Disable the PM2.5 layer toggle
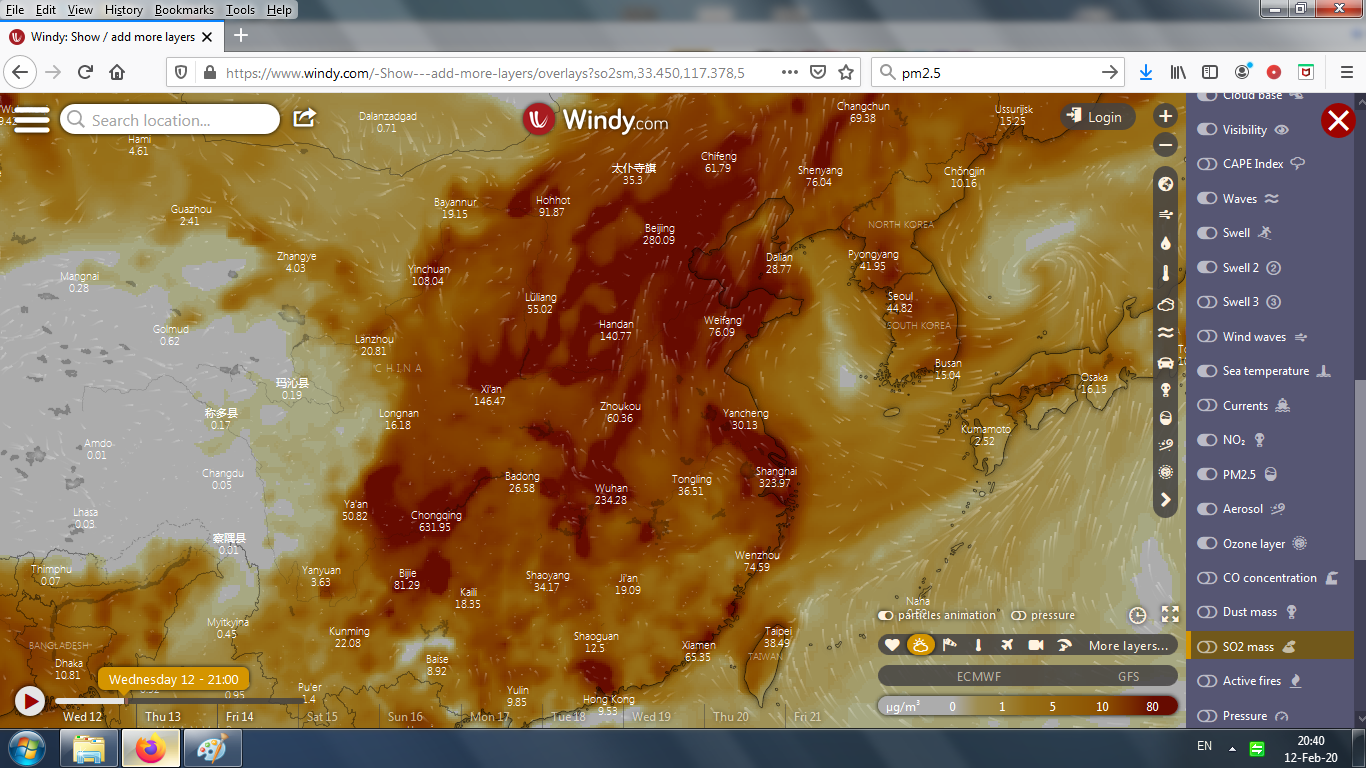The image size is (1366, 768). tap(1206, 474)
